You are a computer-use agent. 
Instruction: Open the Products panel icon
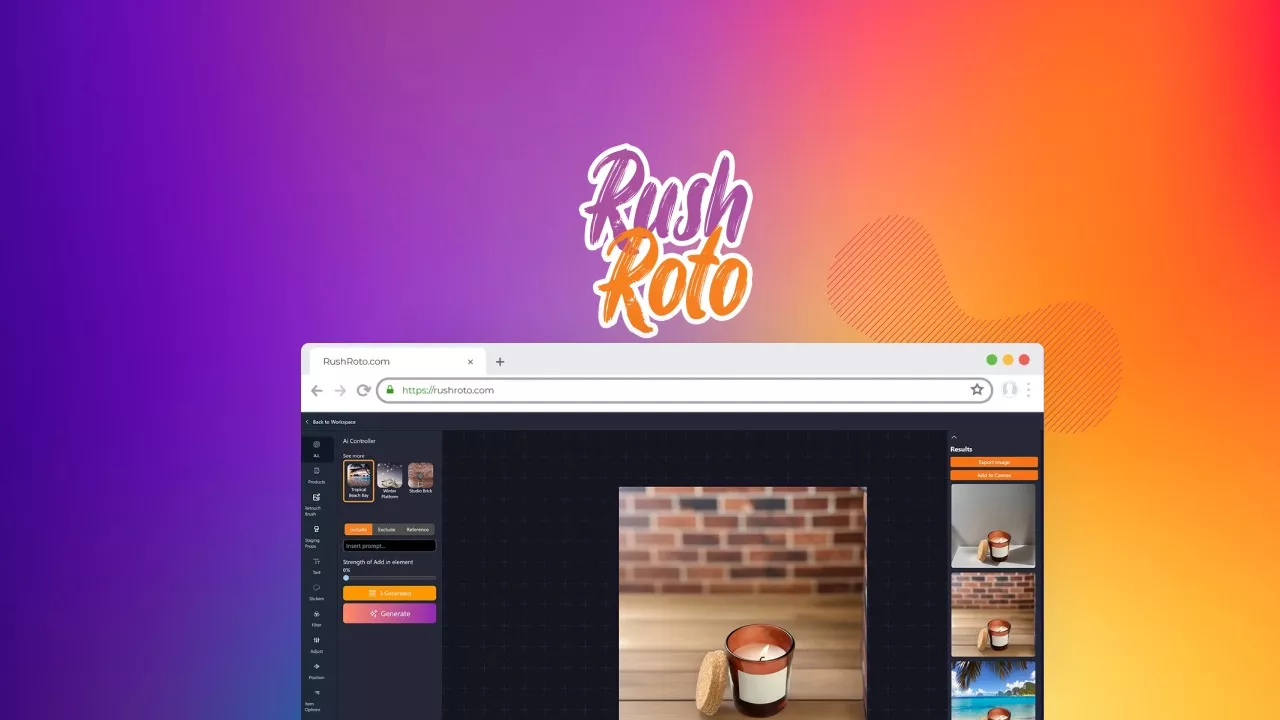[316, 474]
